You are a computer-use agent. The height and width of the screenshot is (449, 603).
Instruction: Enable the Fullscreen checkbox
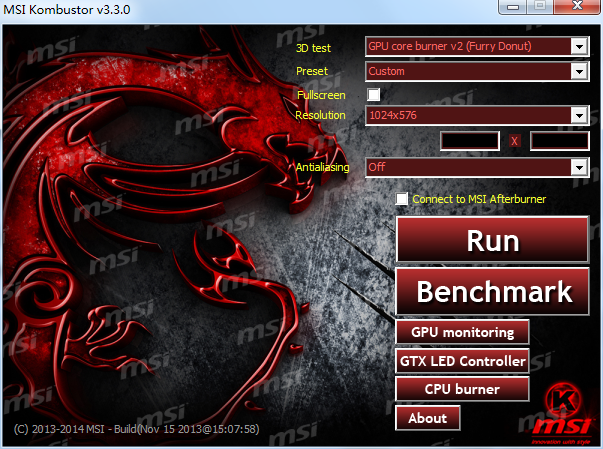coord(374,95)
